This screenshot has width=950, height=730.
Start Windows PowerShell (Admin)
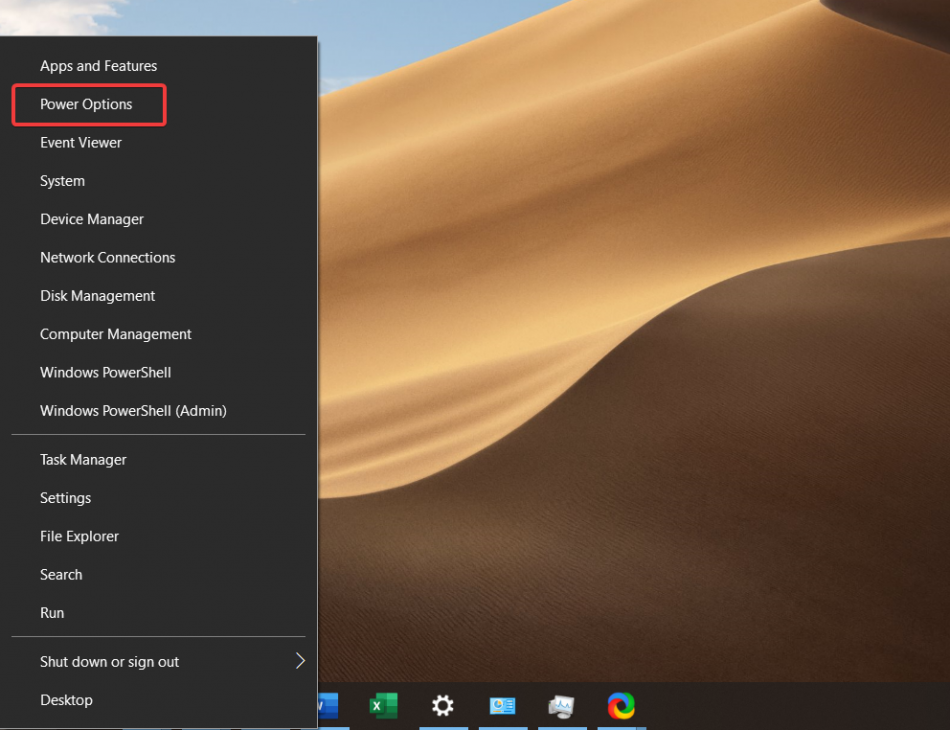(x=158, y=410)
